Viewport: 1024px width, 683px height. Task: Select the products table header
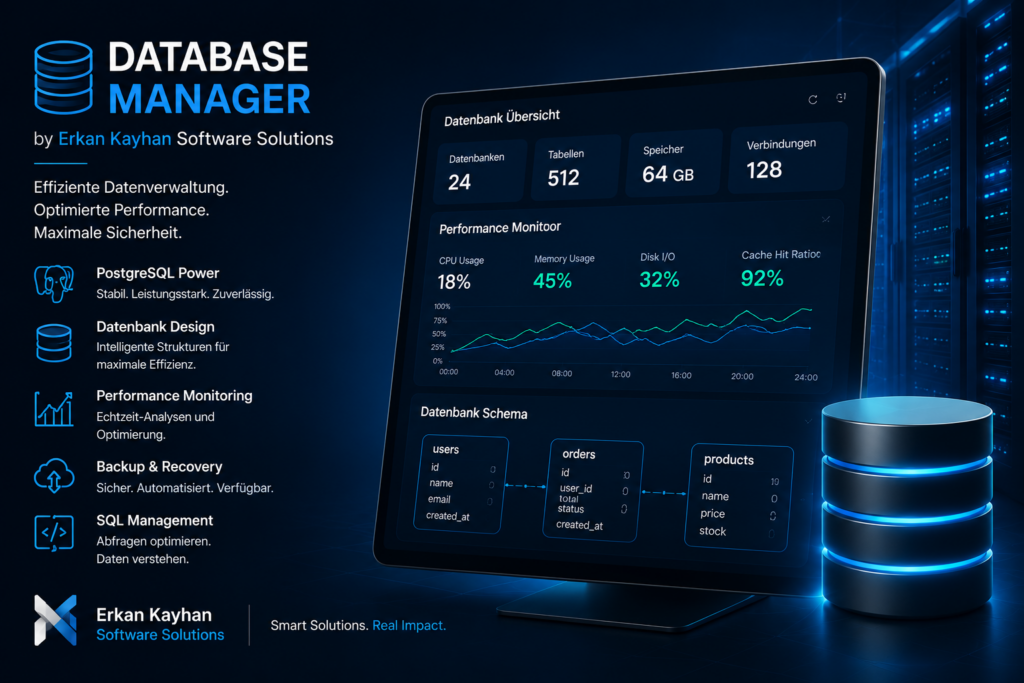pyautogui.click(x=729, y=460)
